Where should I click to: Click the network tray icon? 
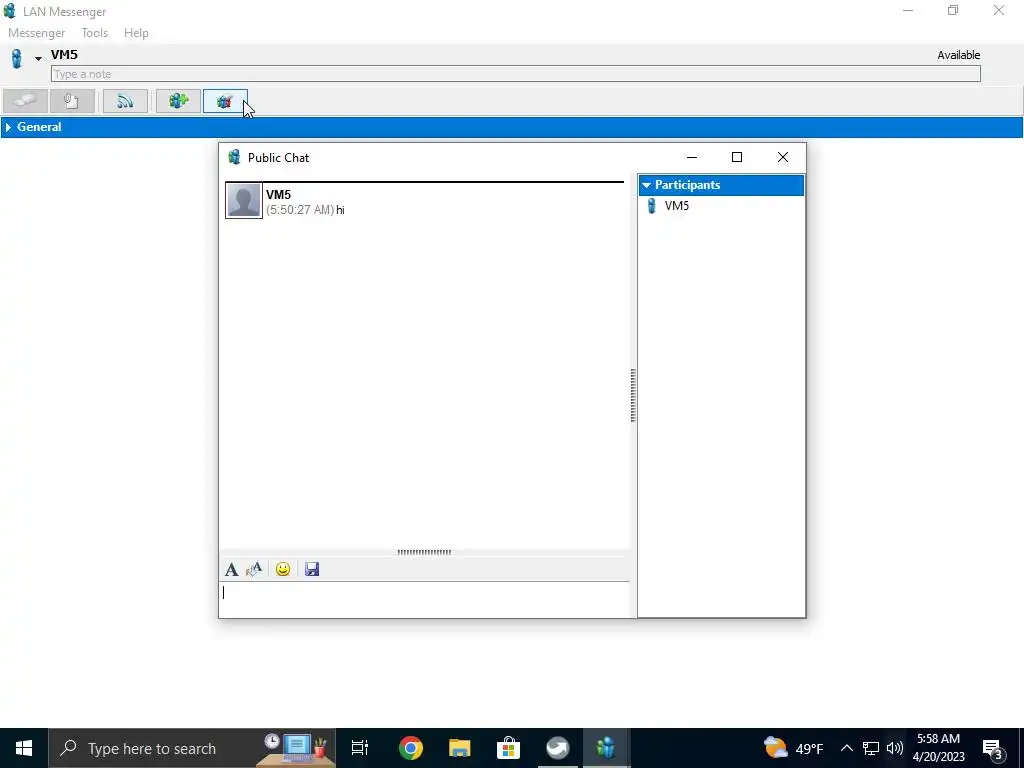[x=871, y=748]
